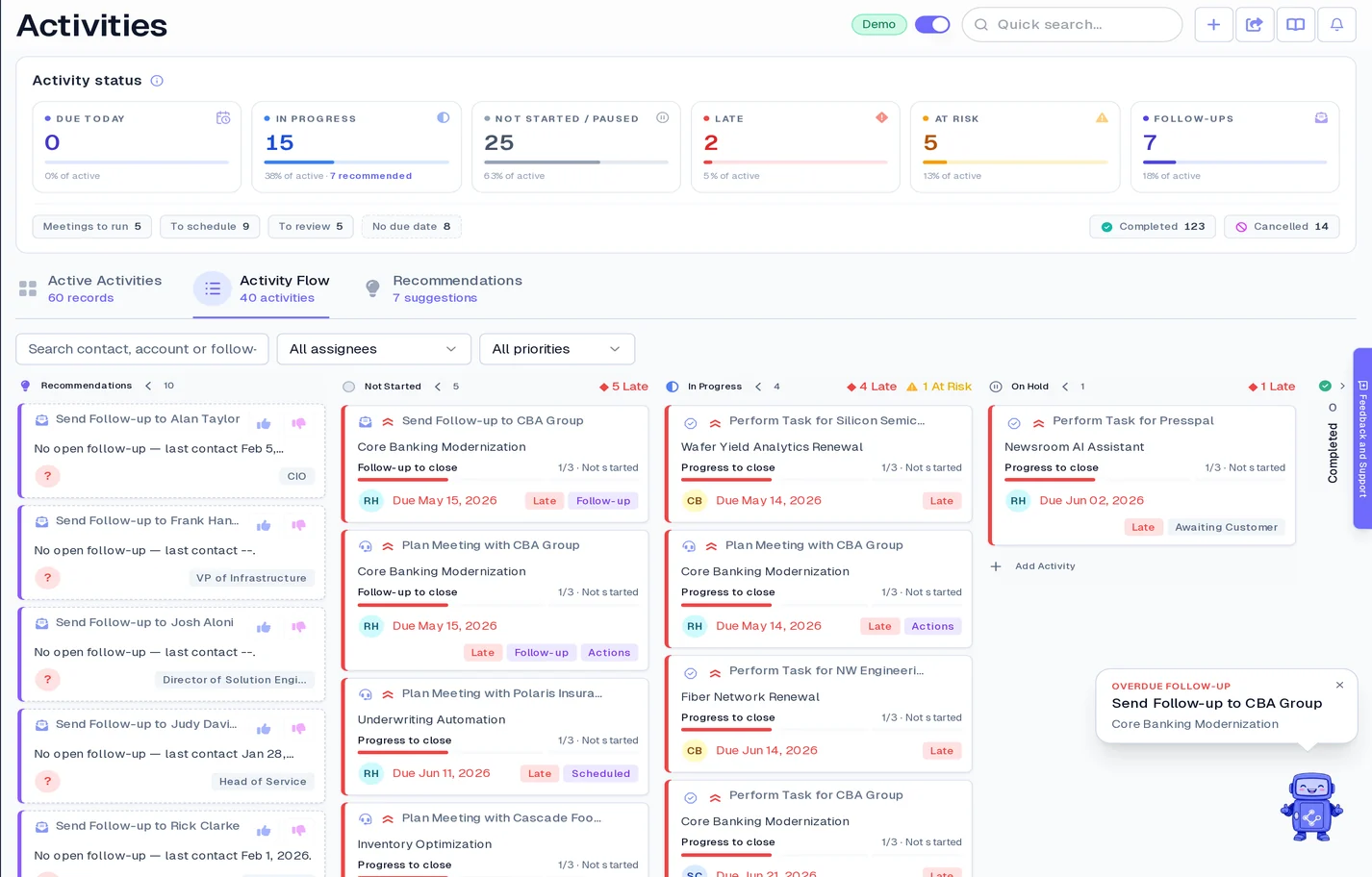The image size is (1372, 877).
Task: Open the In Progress status card
Action: [356, 147]
